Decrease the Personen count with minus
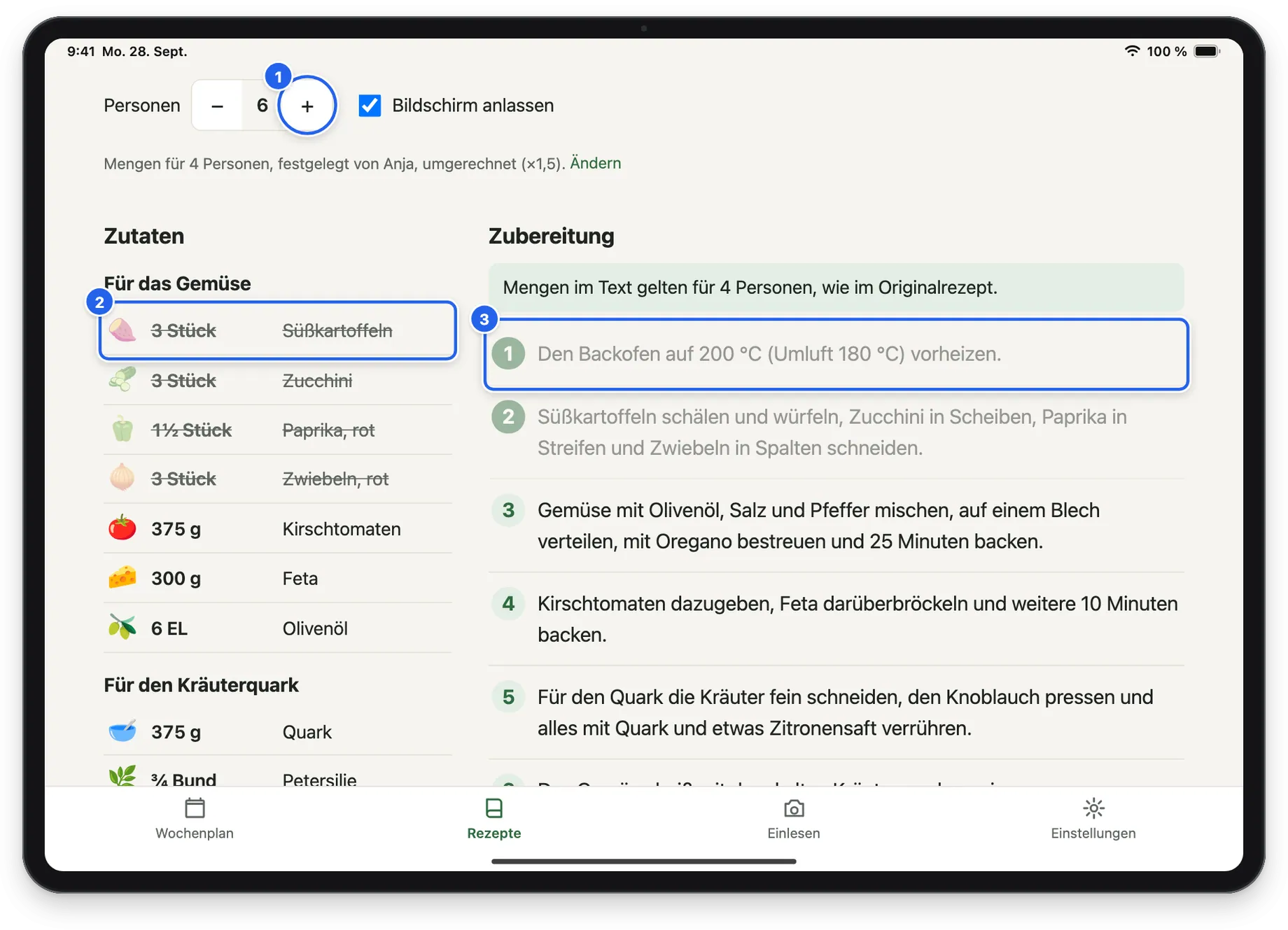Screen dimensions: 1288x930 (x=217, y=106)
